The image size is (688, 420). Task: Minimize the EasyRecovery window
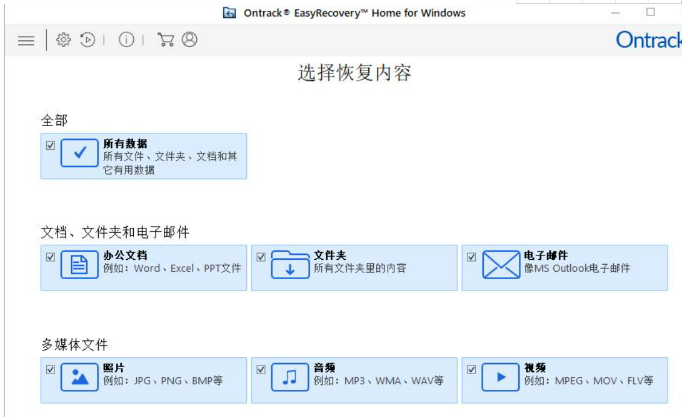(x=616, y=13)
